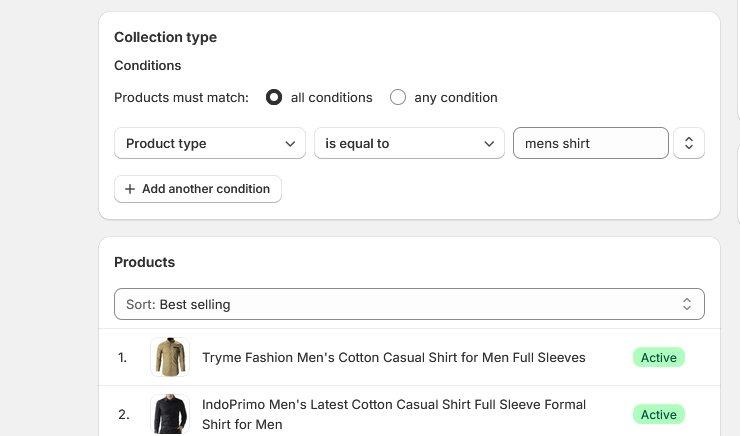Image resolution: width=747 pixels, height=436 pixels.
Task: Expand the "is equal to" operator dropdown
Action: click(x=408, y=143)
